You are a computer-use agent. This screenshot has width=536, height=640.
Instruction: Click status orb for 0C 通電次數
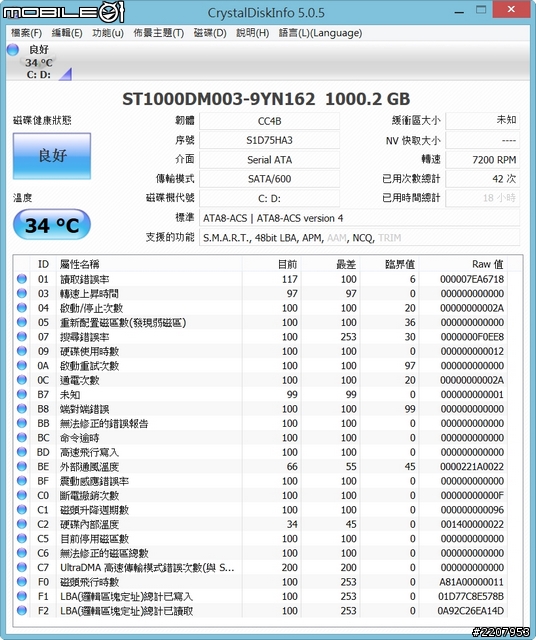pos(22,380)
